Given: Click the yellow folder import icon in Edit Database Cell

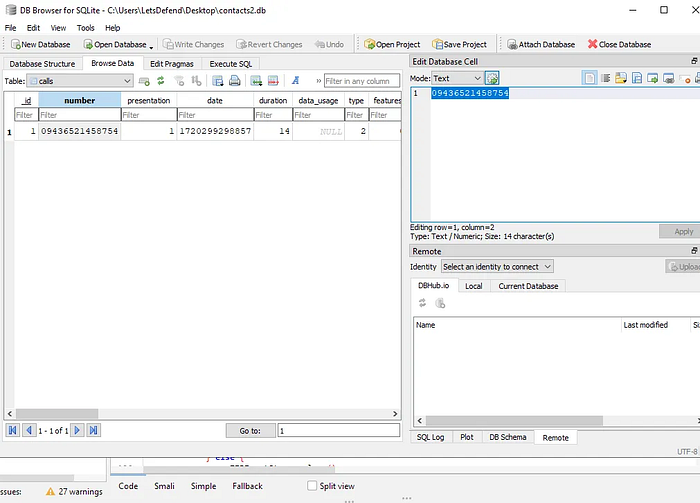Looking at the screenshot, I should point(621,79).
